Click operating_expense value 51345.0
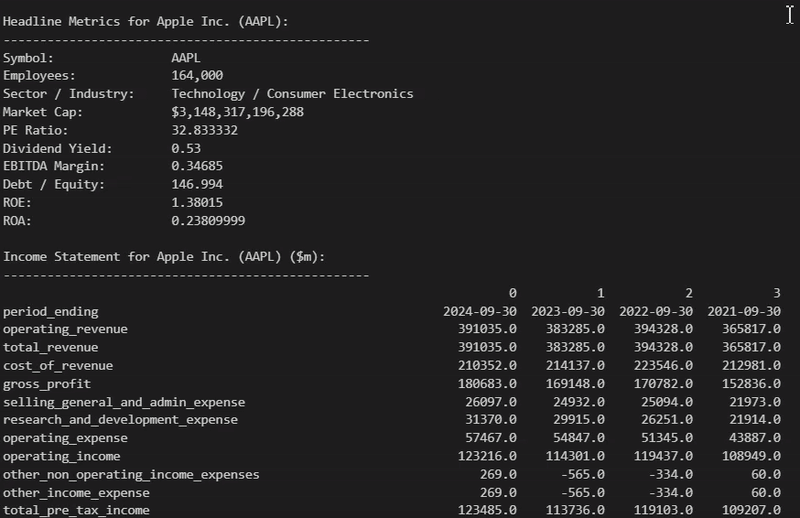The image size is (800, 518). [667, 438]
